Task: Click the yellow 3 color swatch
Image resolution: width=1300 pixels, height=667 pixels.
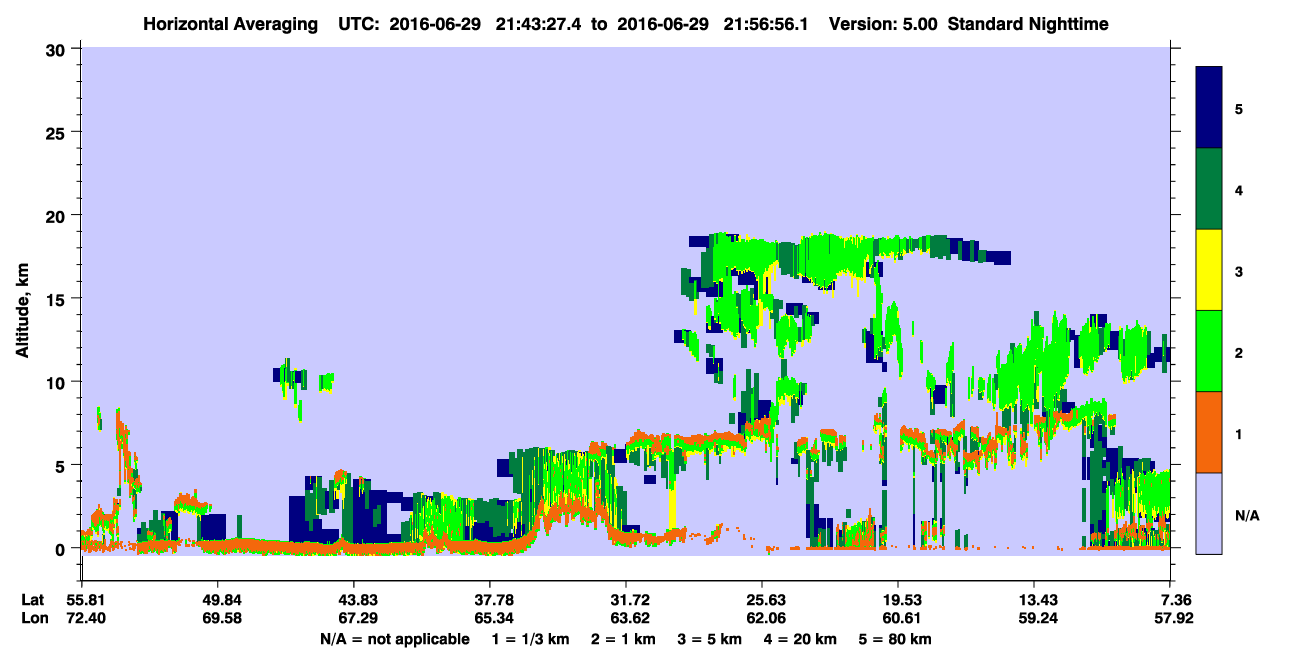Action: [x=1210, y=270]
